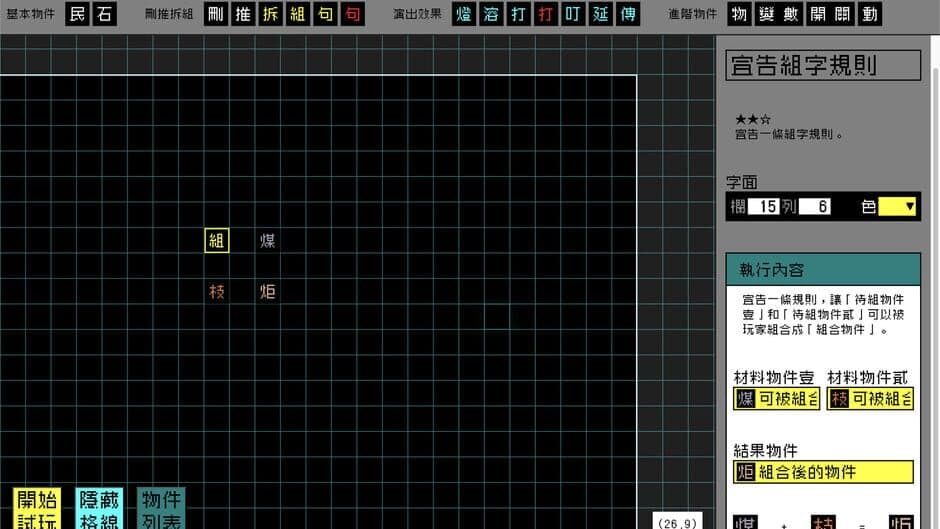
Task: Click the 刪 delete tool icon
Action: [217, 14]
